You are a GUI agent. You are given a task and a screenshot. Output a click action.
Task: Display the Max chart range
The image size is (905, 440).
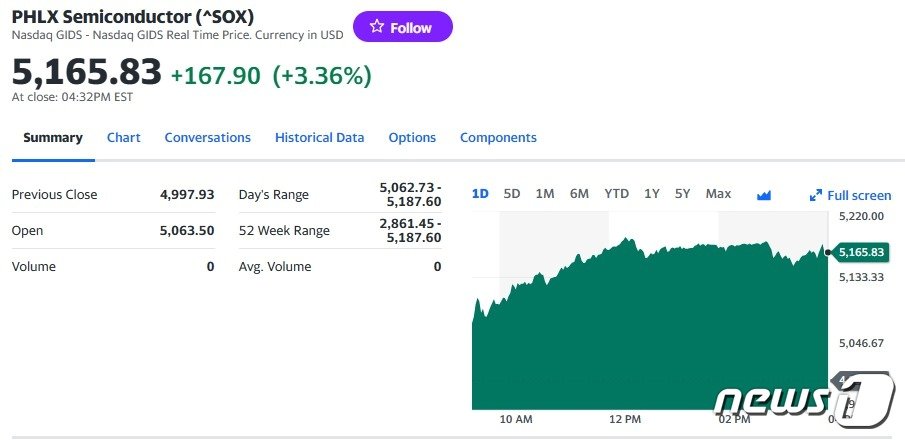718,194
